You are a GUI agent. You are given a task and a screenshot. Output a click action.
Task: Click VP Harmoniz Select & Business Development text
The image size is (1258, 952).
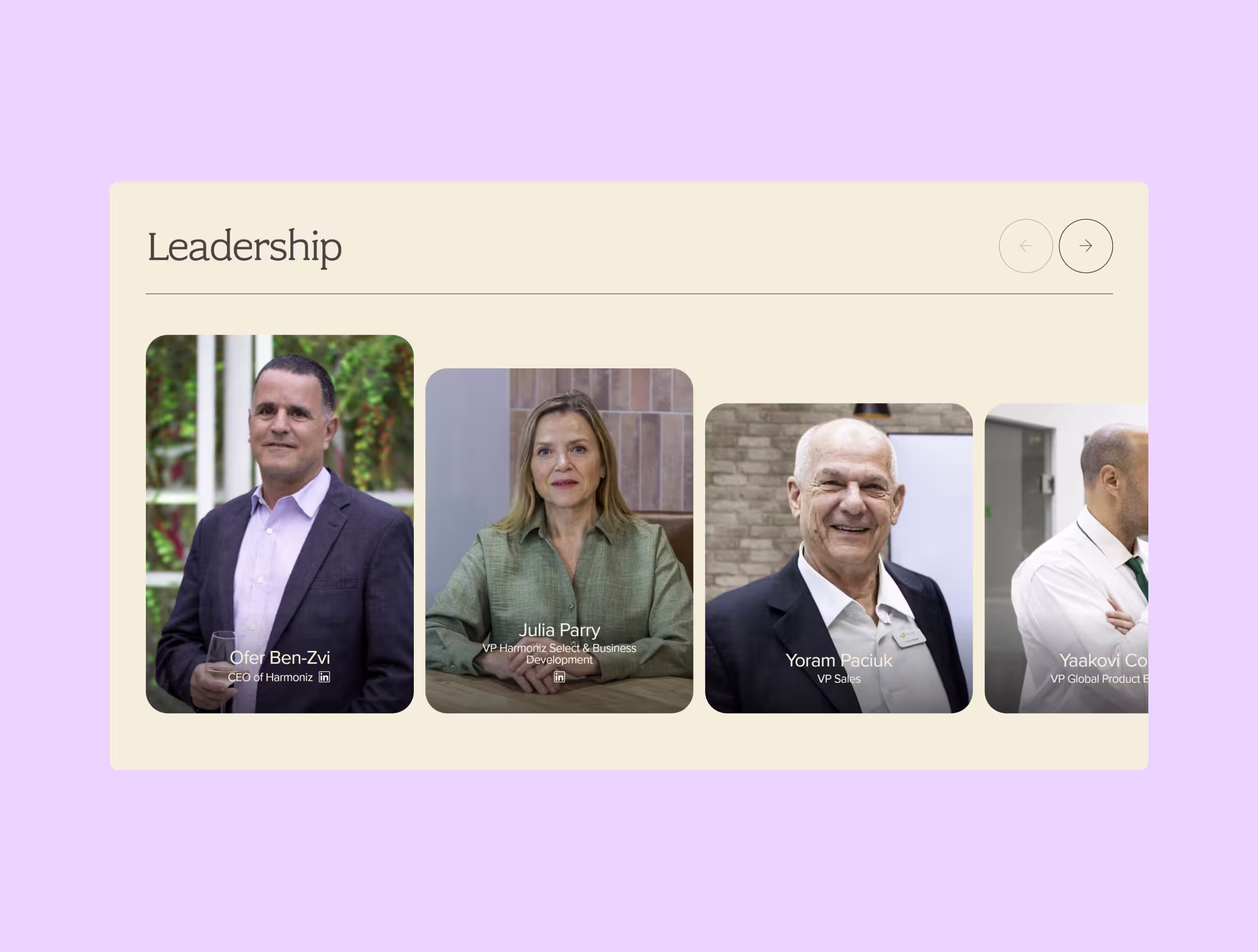pos(559,653)
